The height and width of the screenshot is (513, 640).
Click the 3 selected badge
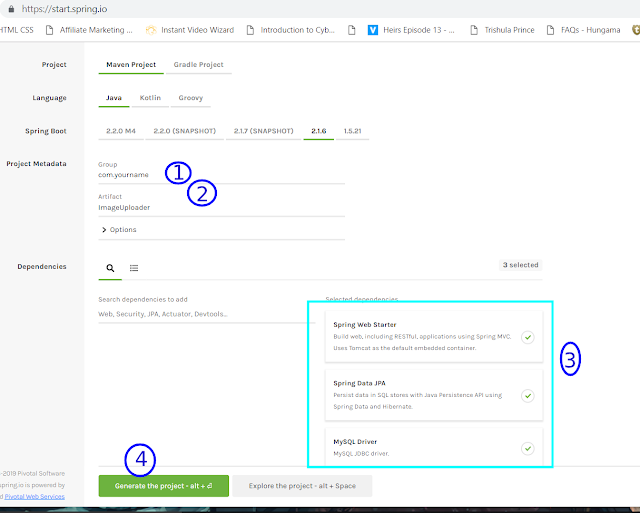520,265
